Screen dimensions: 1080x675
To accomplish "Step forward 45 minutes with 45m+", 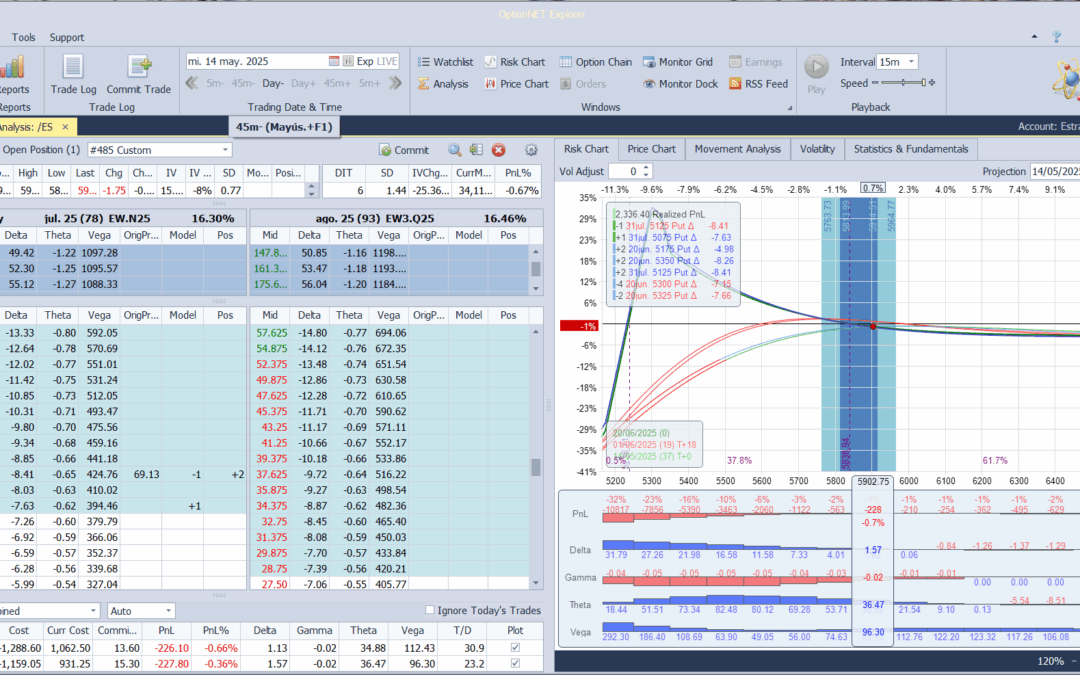I will (x=337, y=83).
